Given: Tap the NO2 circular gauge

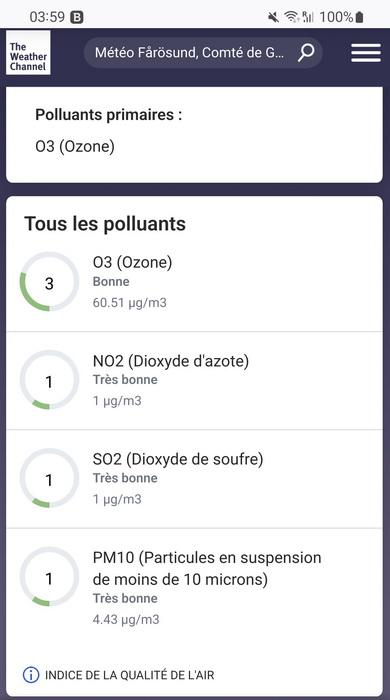Looking at the screenshot, I should pos(50,380).
